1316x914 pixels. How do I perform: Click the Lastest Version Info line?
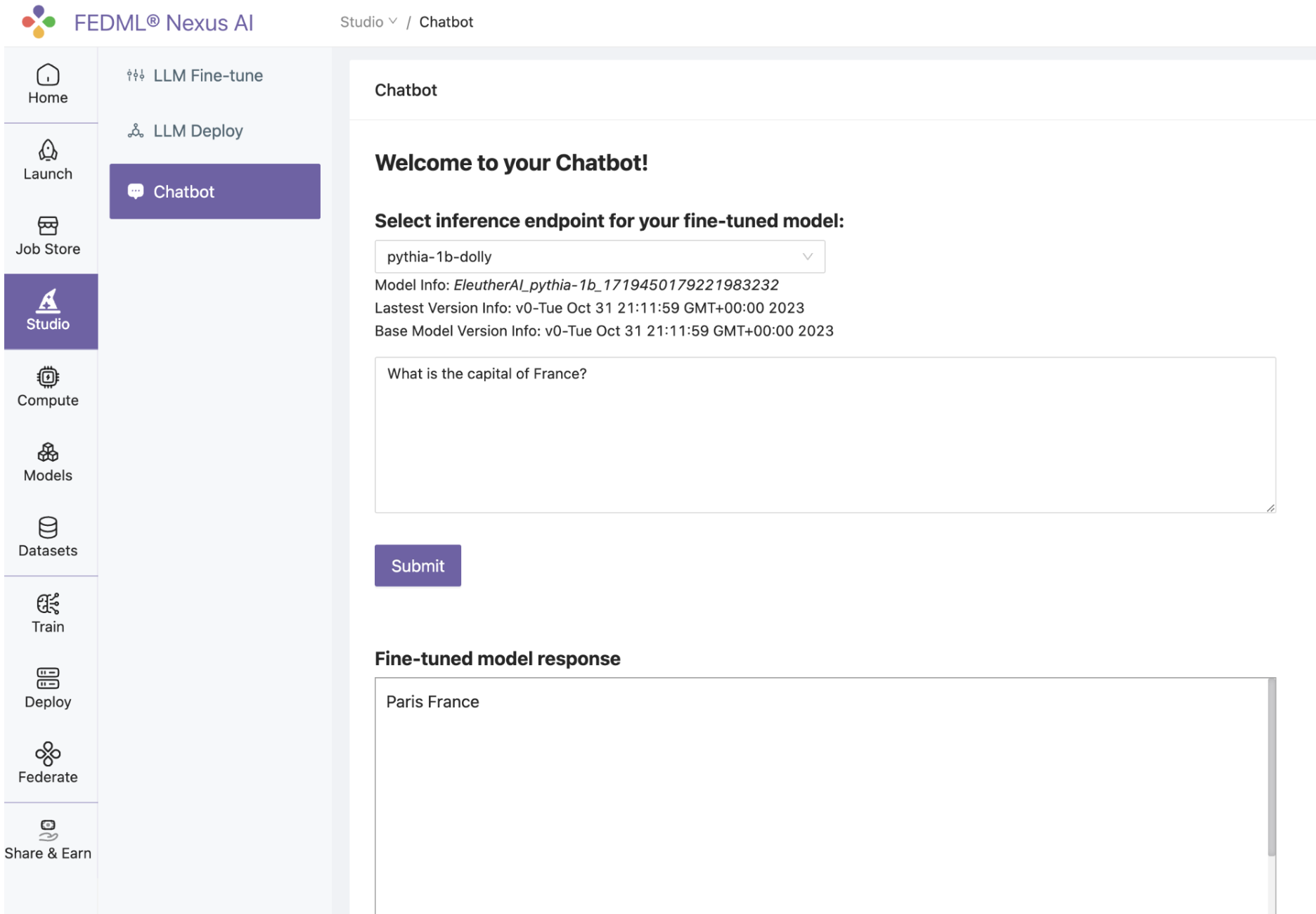[589, 308]
